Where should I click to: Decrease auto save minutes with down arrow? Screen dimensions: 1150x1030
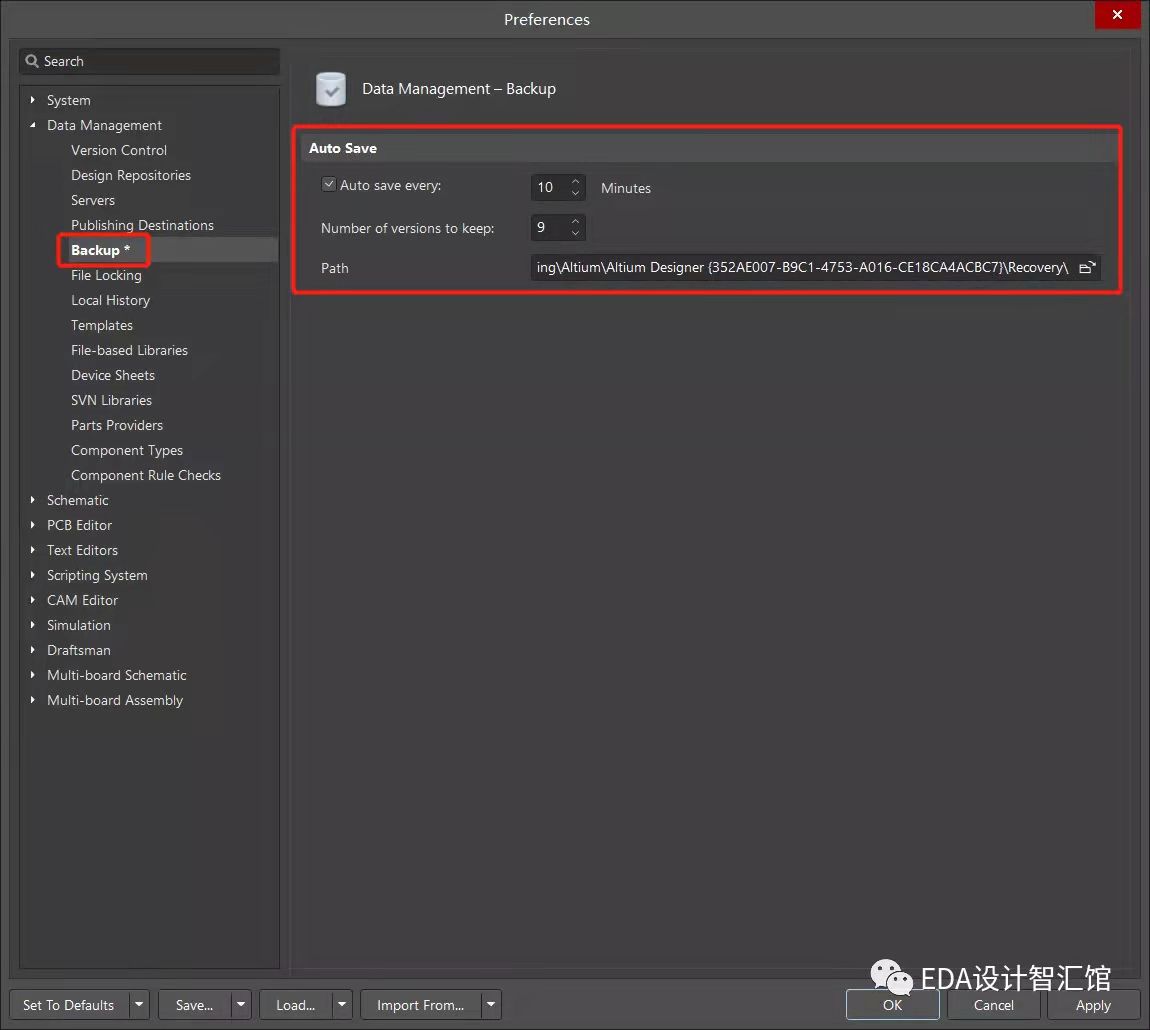576,193
